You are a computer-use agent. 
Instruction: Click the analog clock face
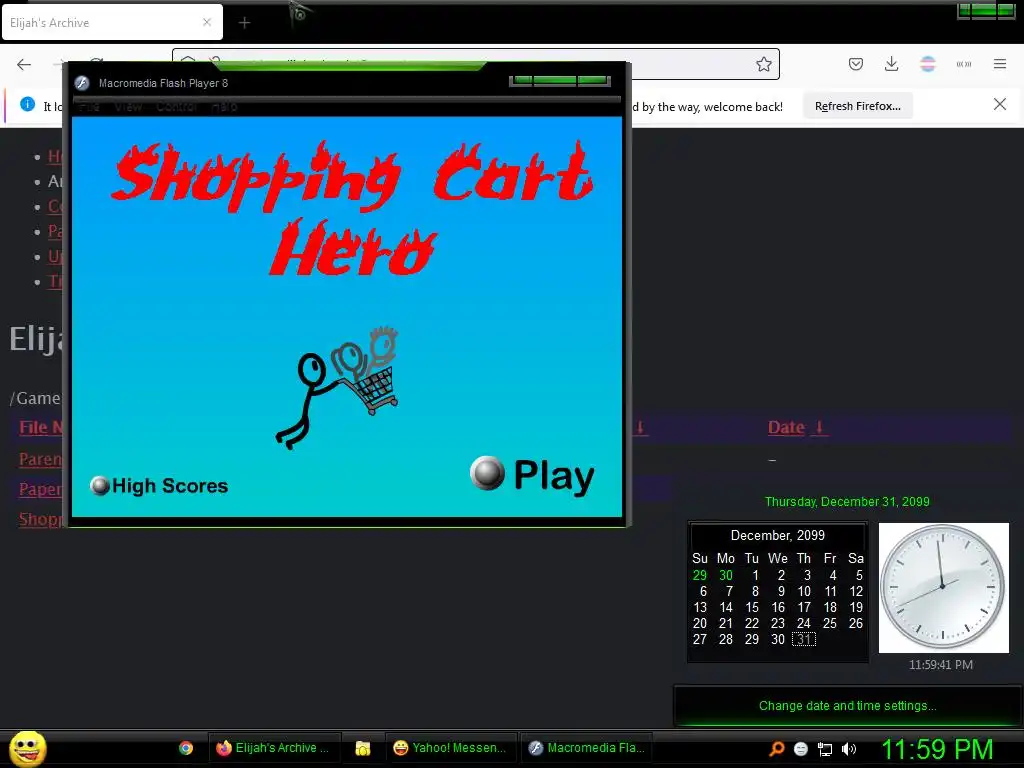pyautogui.click(x=943, y=587)
